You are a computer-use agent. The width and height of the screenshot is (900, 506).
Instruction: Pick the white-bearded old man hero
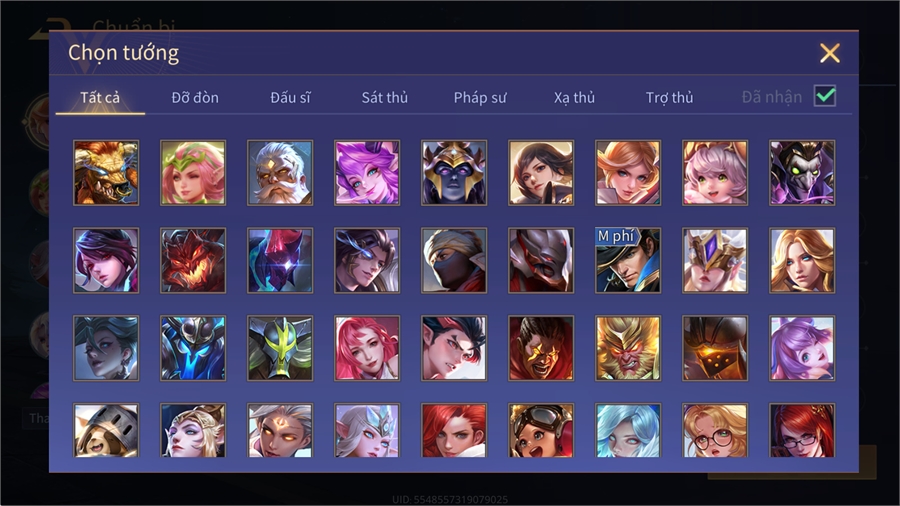(280, 173)
